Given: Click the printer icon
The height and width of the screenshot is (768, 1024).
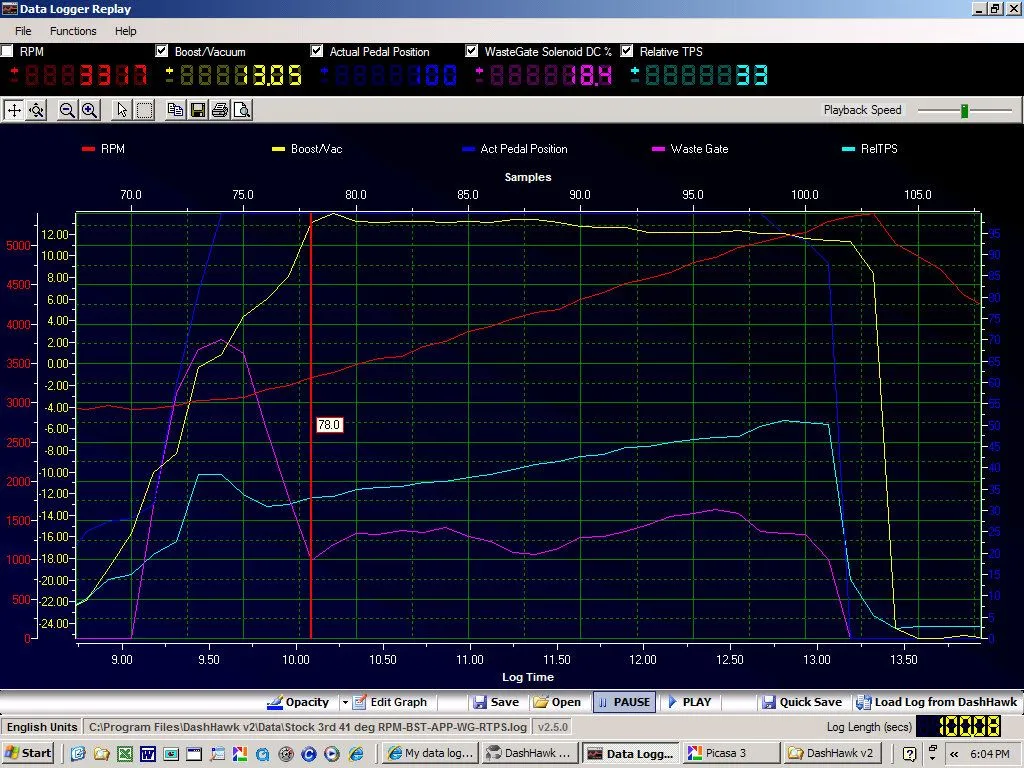Looking at the screenshot, I should [219, 111].
